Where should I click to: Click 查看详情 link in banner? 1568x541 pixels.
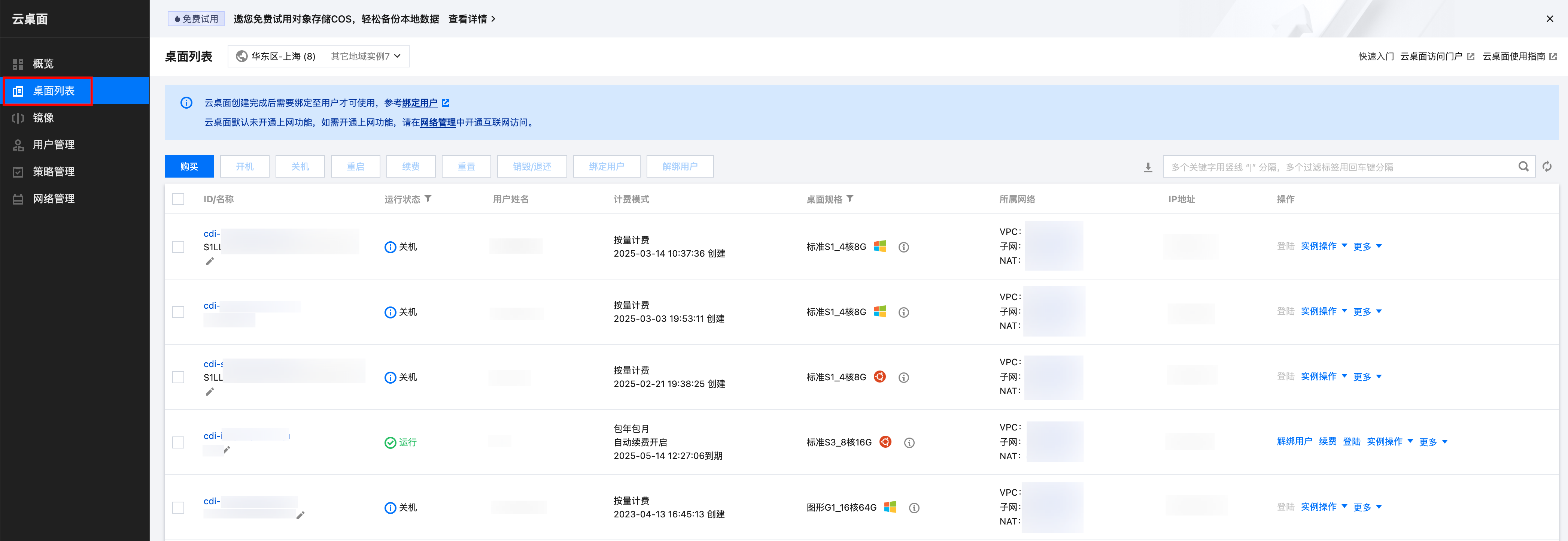click(x=472, y=19)
